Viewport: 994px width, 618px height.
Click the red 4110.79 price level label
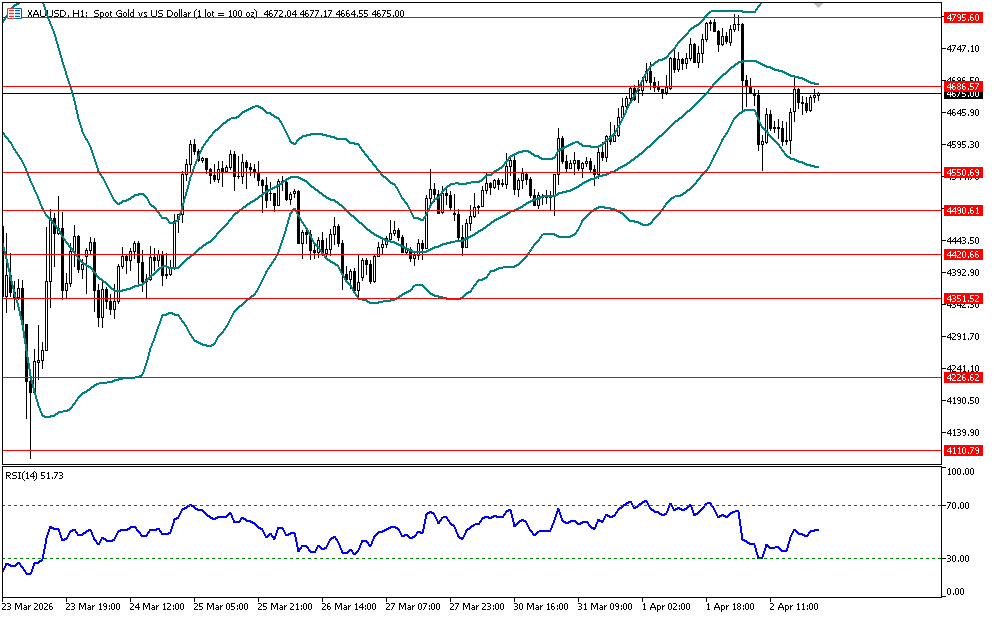pos(964,451)
